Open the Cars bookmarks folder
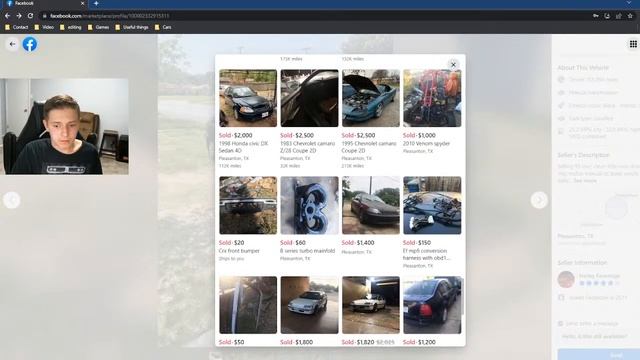 (x=163, y=27)
